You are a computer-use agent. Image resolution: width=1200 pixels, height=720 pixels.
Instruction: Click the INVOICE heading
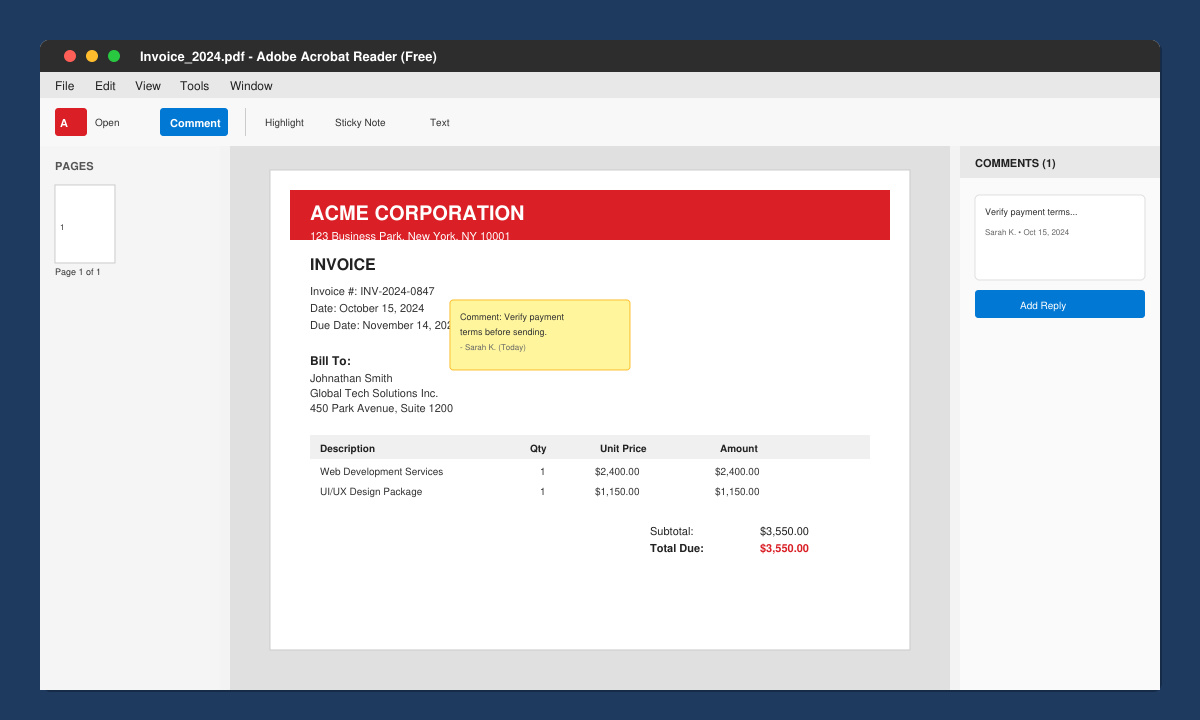[x=343, y=265]
